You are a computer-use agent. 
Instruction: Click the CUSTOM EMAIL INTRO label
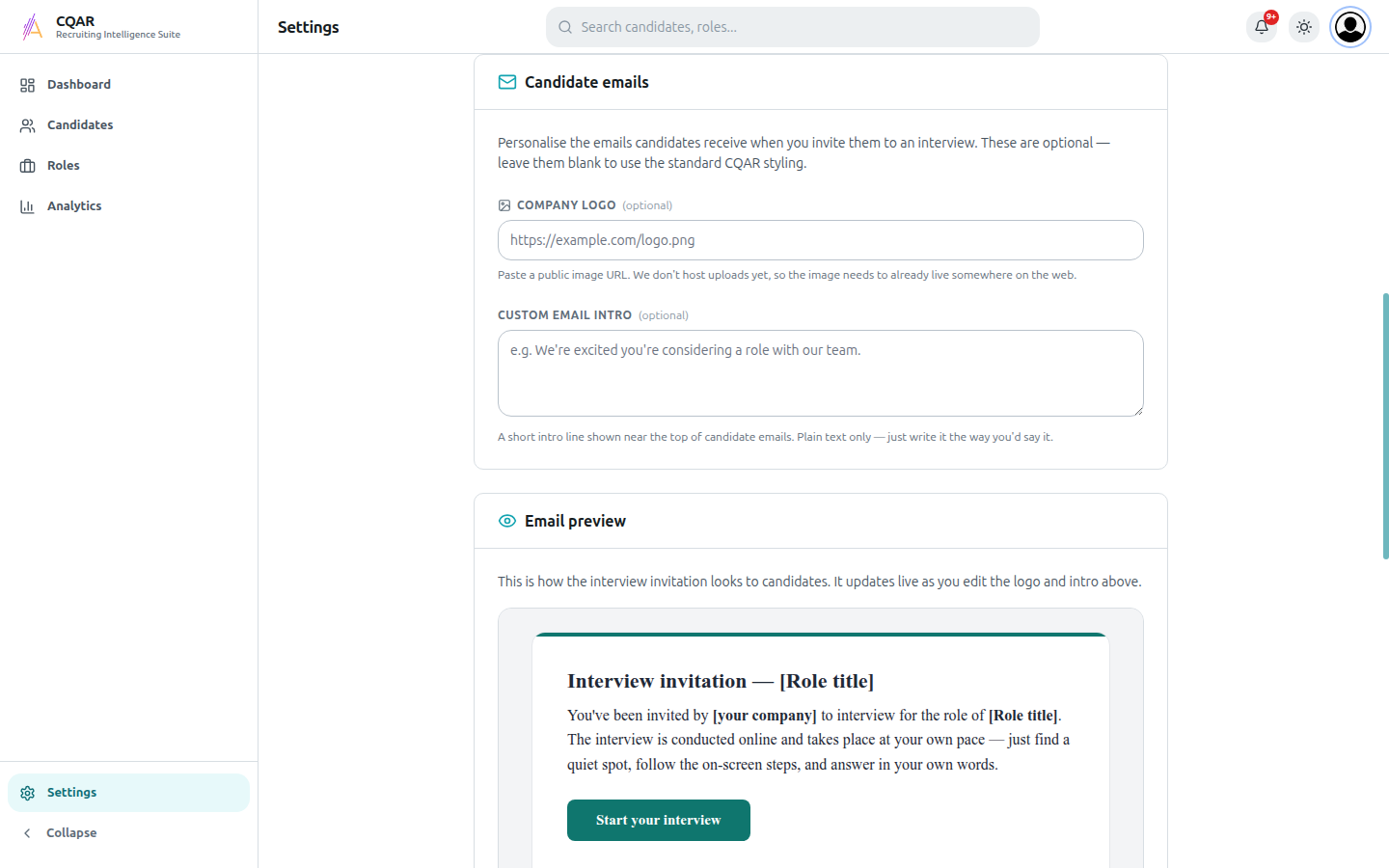click(x=564, y=315)
